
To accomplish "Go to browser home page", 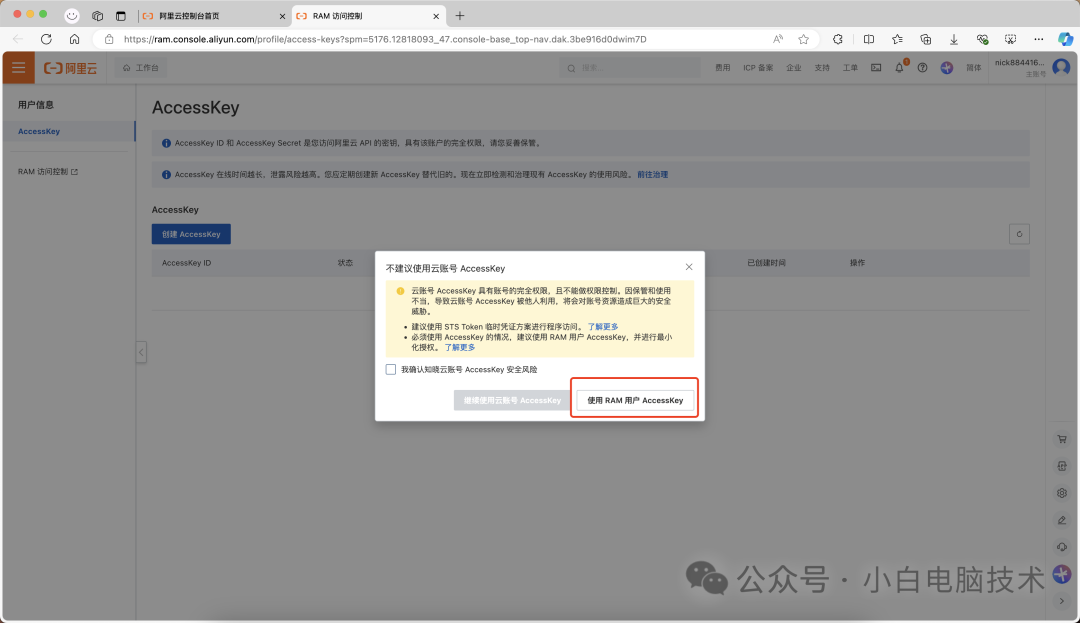I will 74,39.
